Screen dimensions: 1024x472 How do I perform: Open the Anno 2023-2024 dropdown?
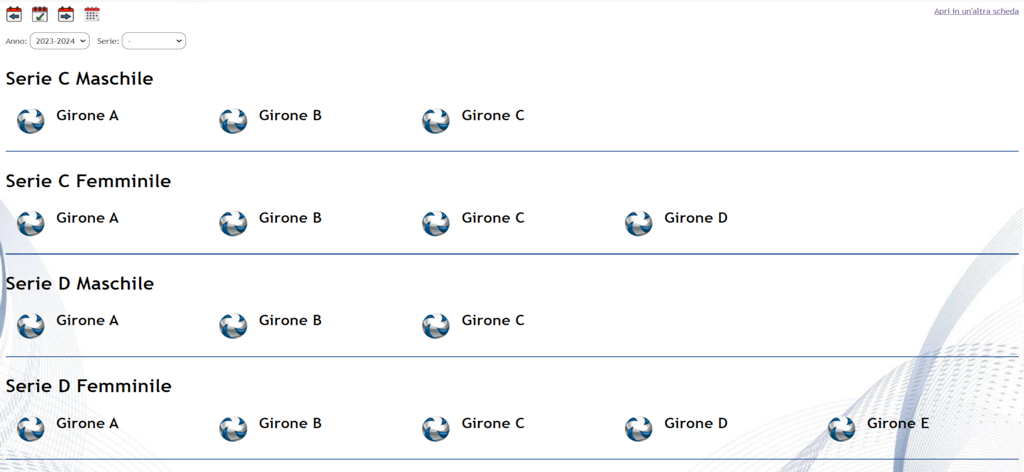coord(60,41)
